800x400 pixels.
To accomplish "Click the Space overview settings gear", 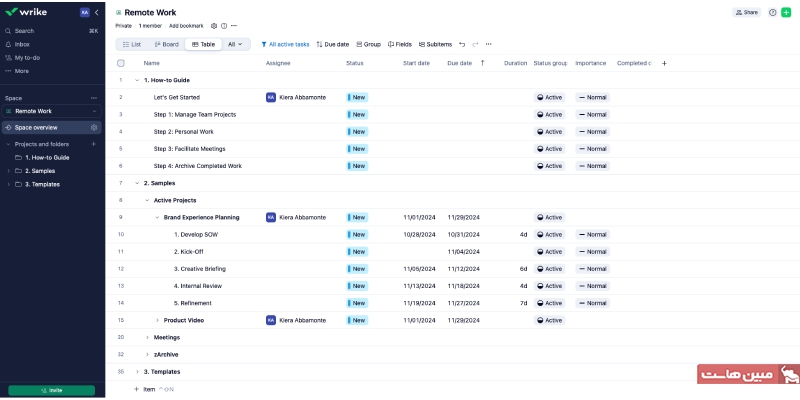I will coord(94,128).
